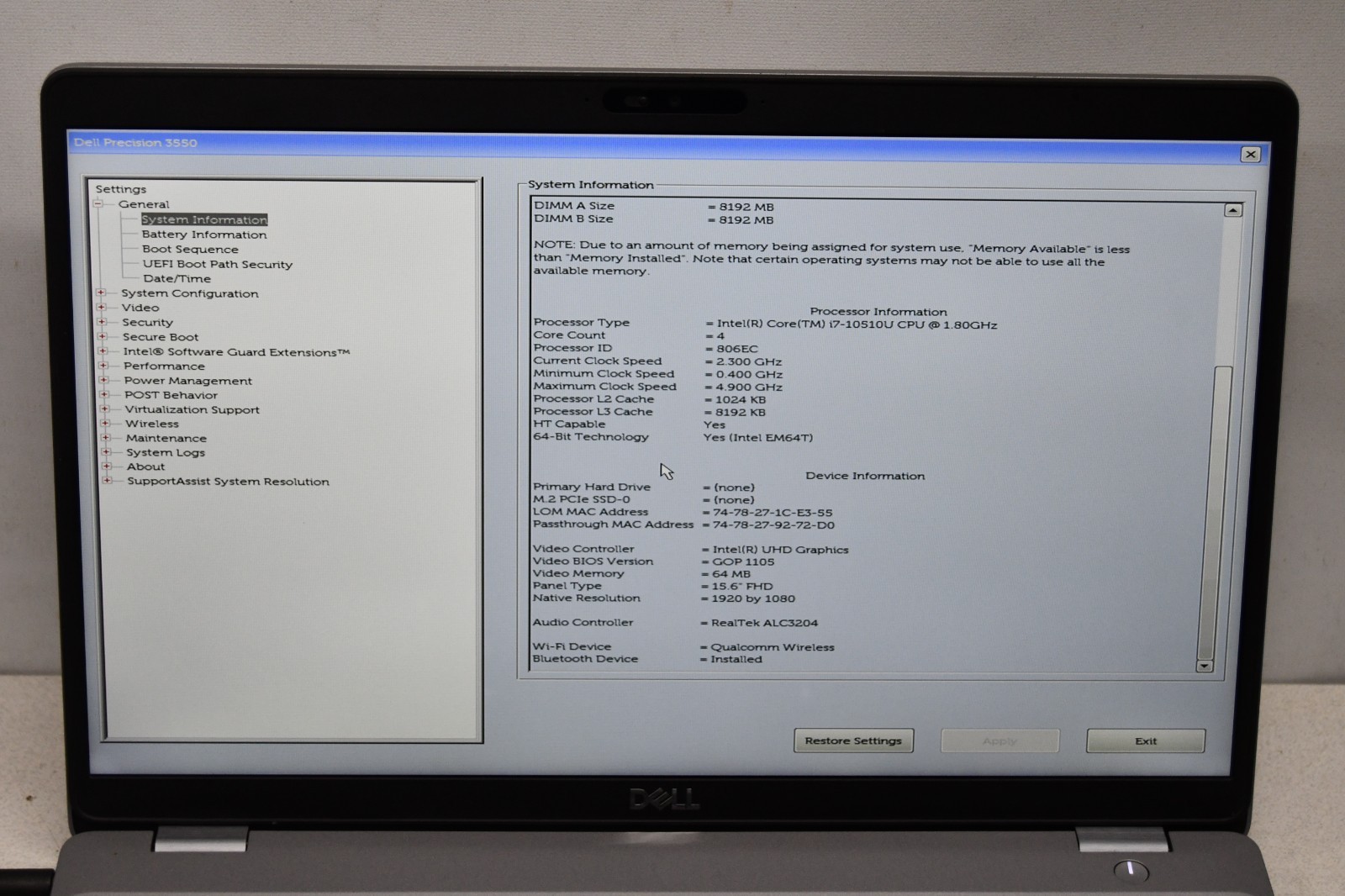Select System Information in the tree

click(x=204, y=219)
